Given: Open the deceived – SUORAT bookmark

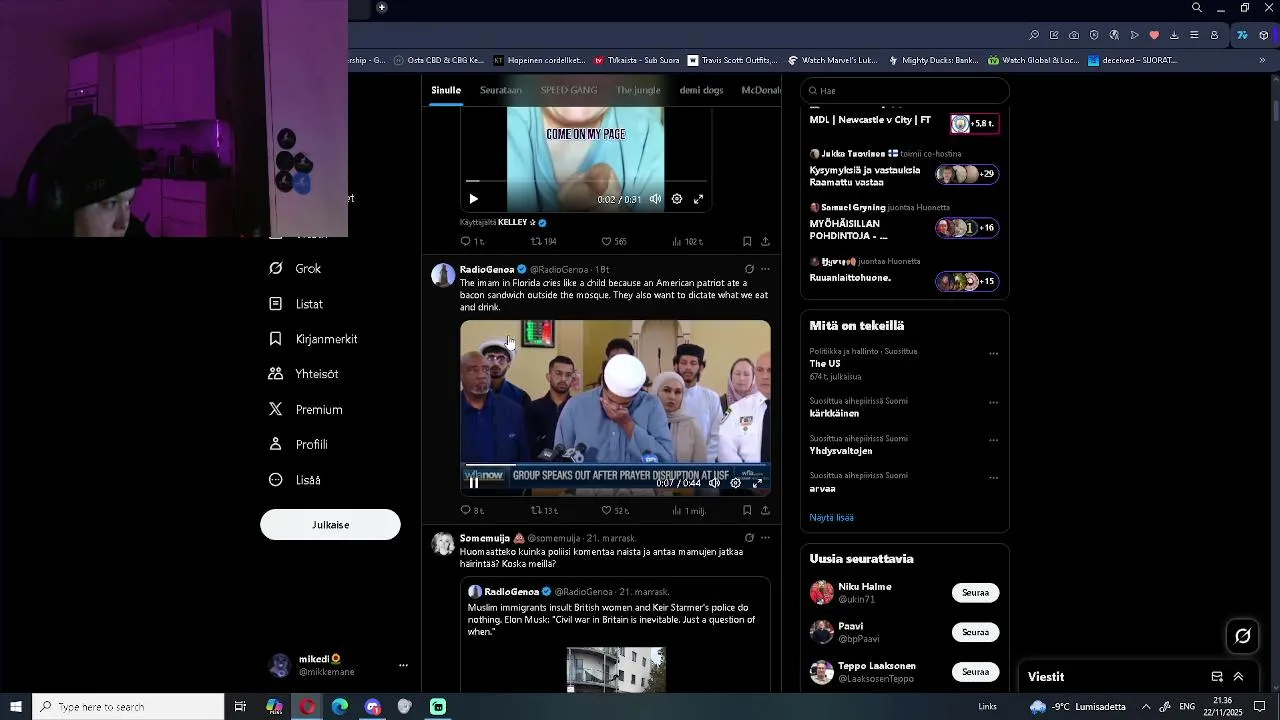Looking at the screenshot, I should (1132, 60).
